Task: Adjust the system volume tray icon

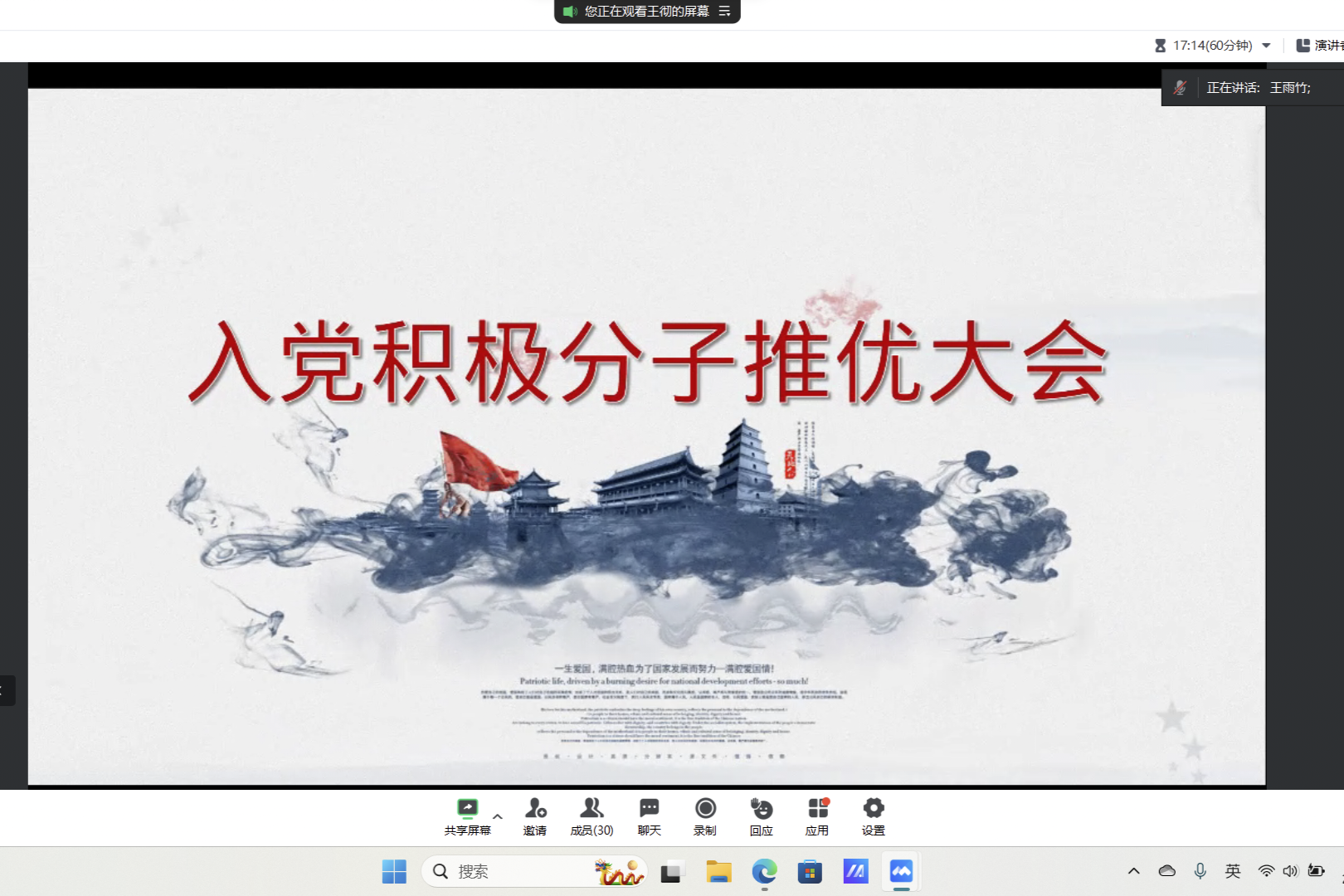Action: pyautogui.click(x=1290, y=870)
